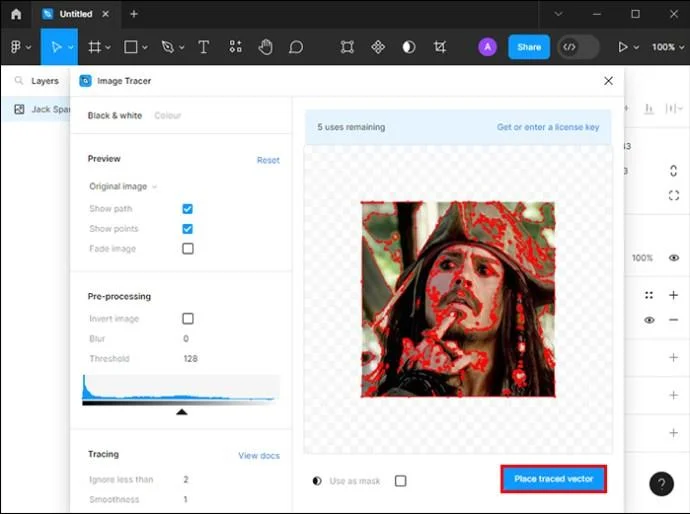Click the threshold slider triangle handle
The width and height of the screenshot is (690, 514).
click(182, 412)
